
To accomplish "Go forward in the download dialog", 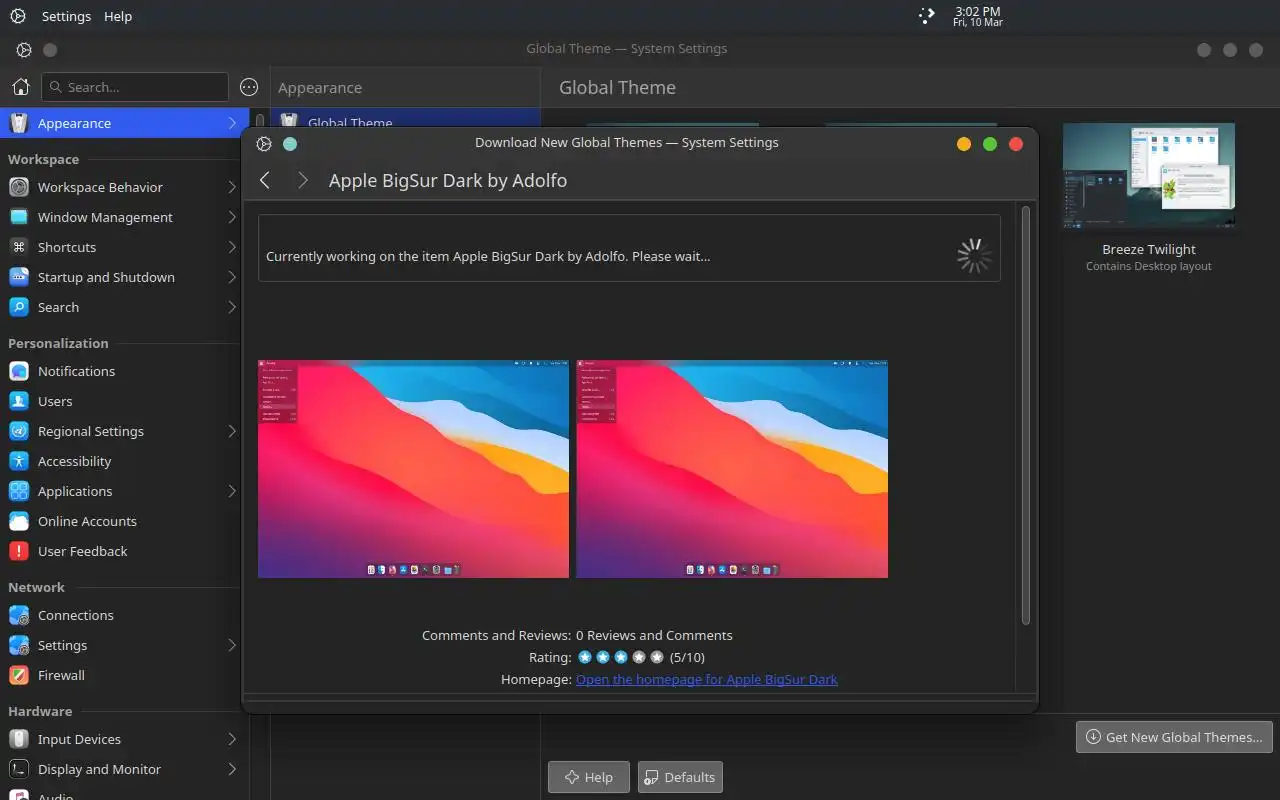I will [x=303, y=180].
